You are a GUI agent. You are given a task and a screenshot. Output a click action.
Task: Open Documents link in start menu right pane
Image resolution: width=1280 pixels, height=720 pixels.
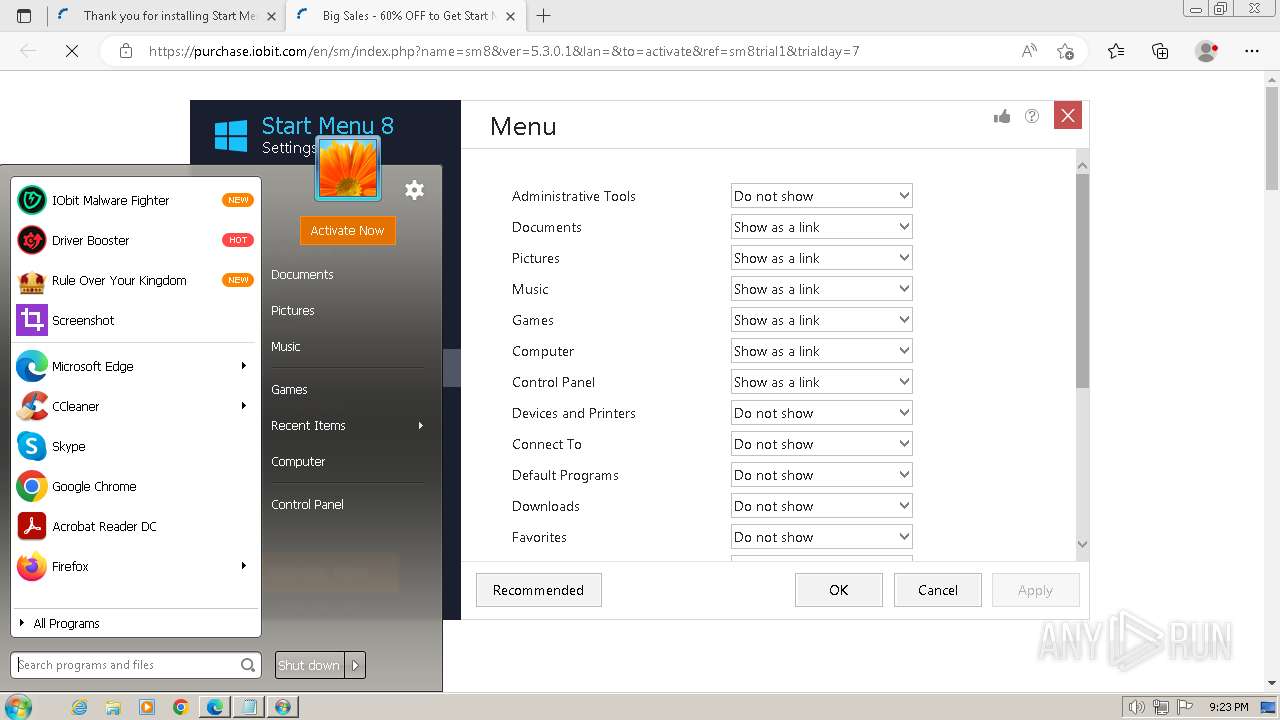[302, 274]
